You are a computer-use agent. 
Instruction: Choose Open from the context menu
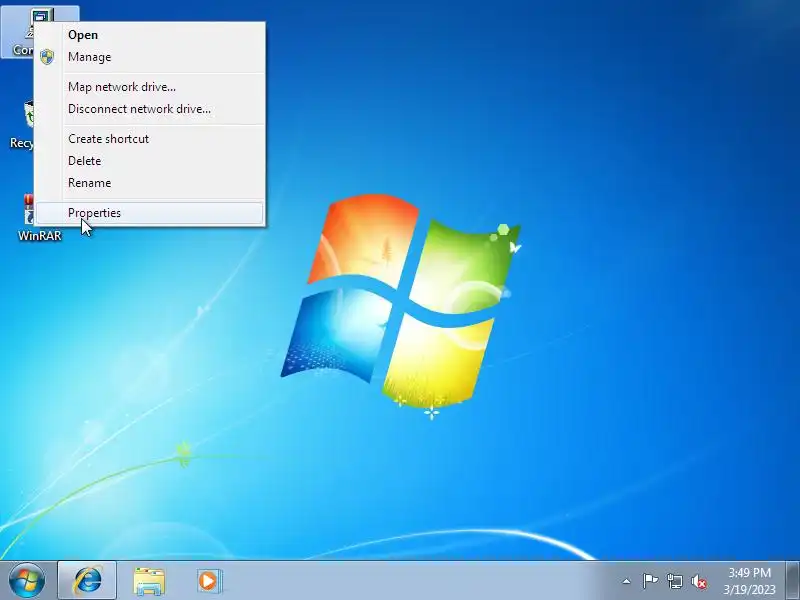pos(149,35)
